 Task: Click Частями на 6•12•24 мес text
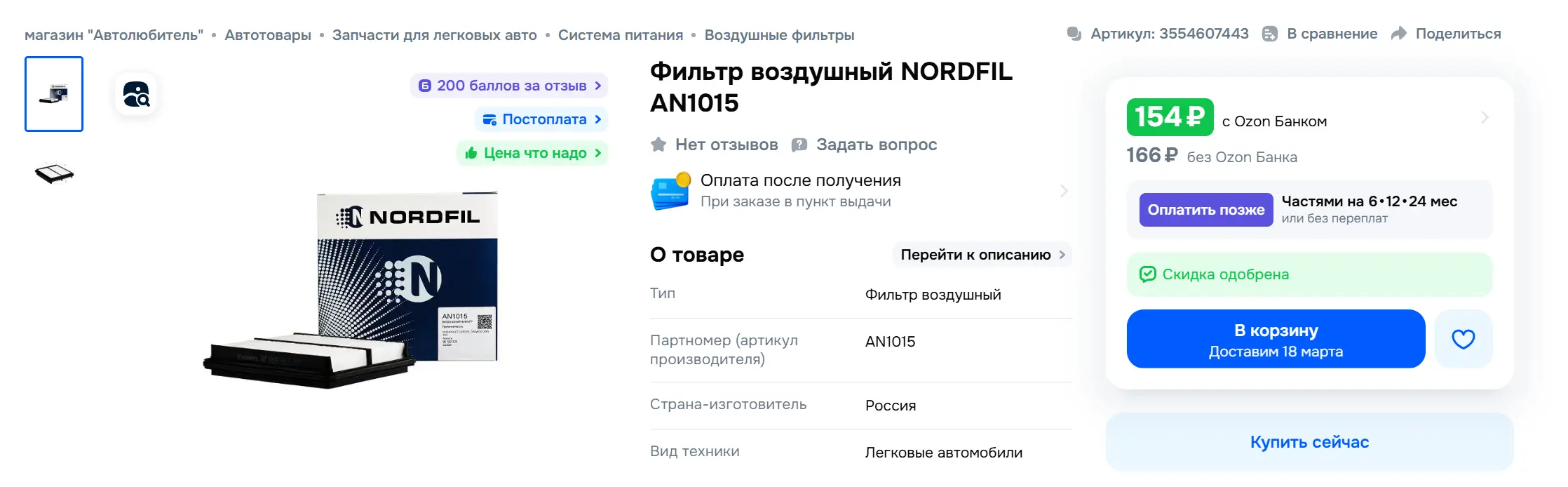[1370, 201]
